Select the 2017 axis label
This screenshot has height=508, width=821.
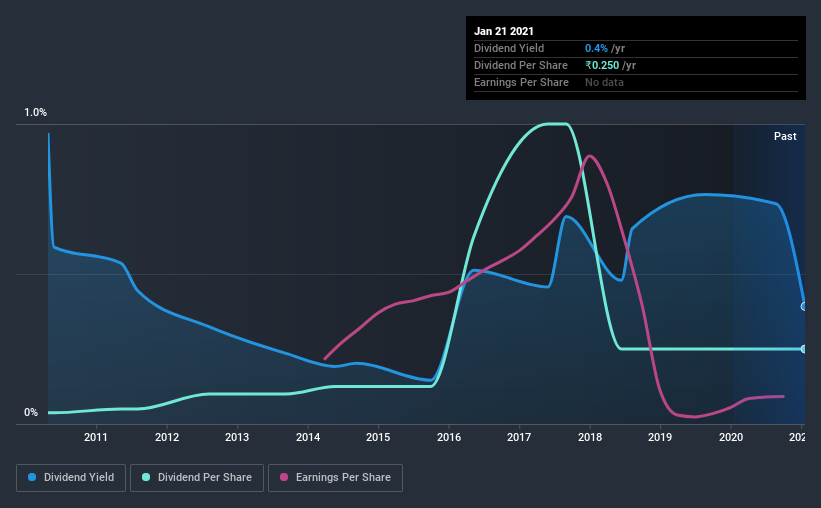pos(519,437)
